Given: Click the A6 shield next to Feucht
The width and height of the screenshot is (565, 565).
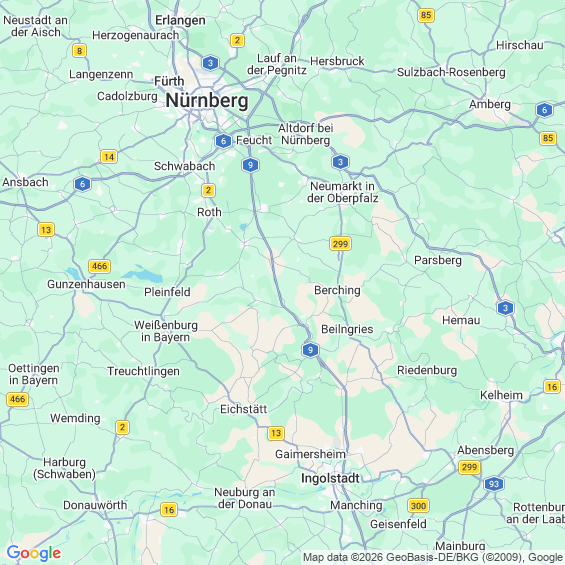Looking at the screenshot, I should 223,141.
